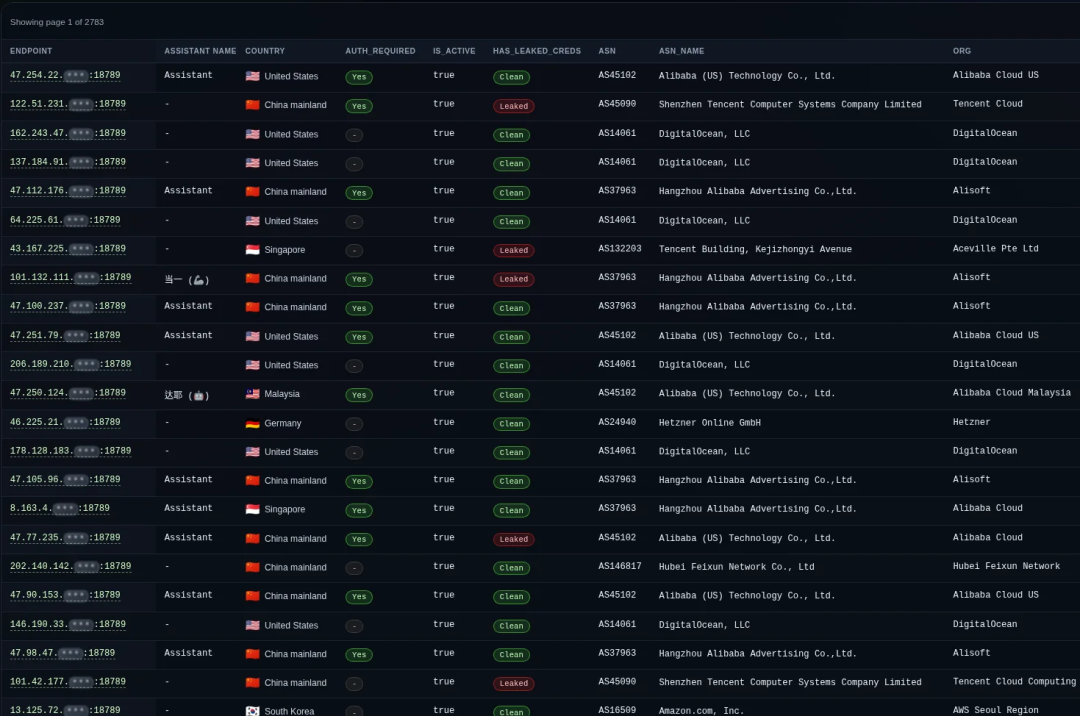Viewport: 1080px width, 716px height.
Task: Click the Yes auth badge in 47.98.47 row
Action: pos(359,654)
